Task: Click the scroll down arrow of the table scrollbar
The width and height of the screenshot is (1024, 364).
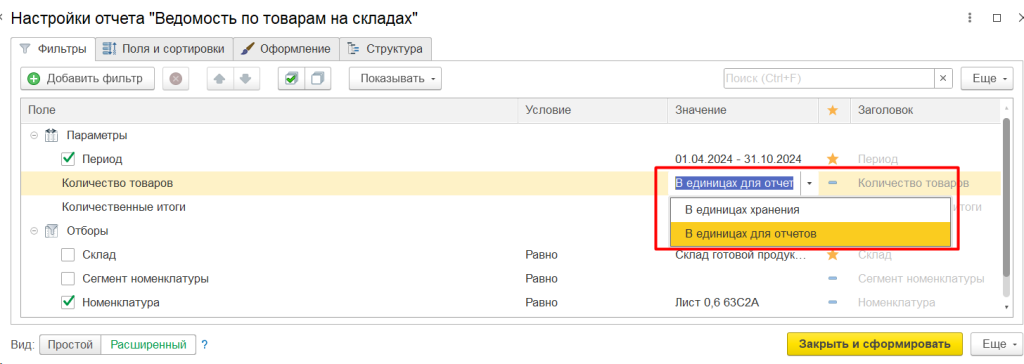Action: click(1007, 306)
